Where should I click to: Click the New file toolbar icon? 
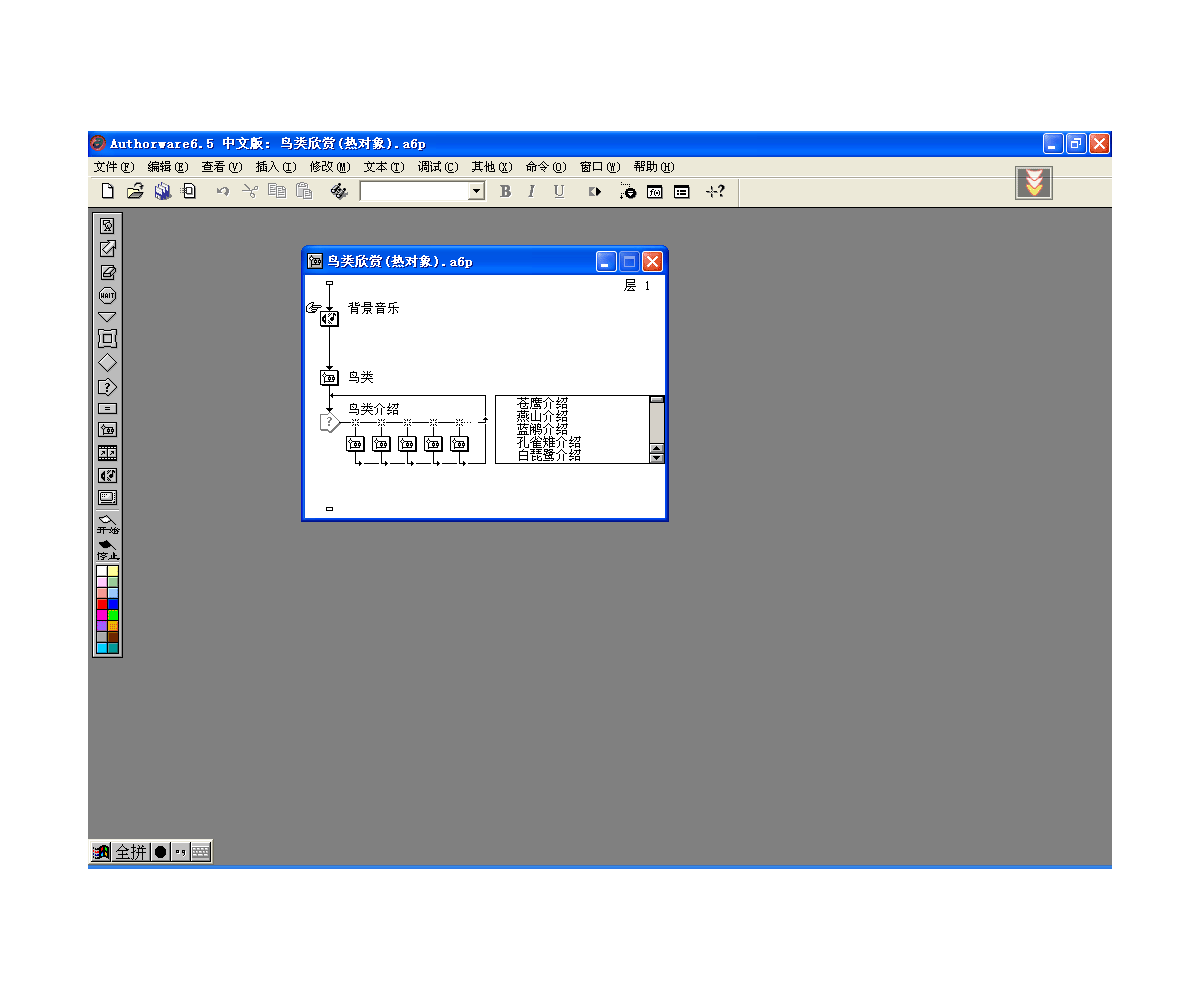point(108,191)
